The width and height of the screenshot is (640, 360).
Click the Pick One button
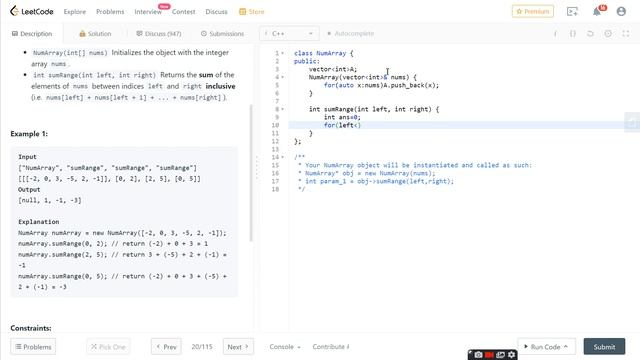[108, 347]
